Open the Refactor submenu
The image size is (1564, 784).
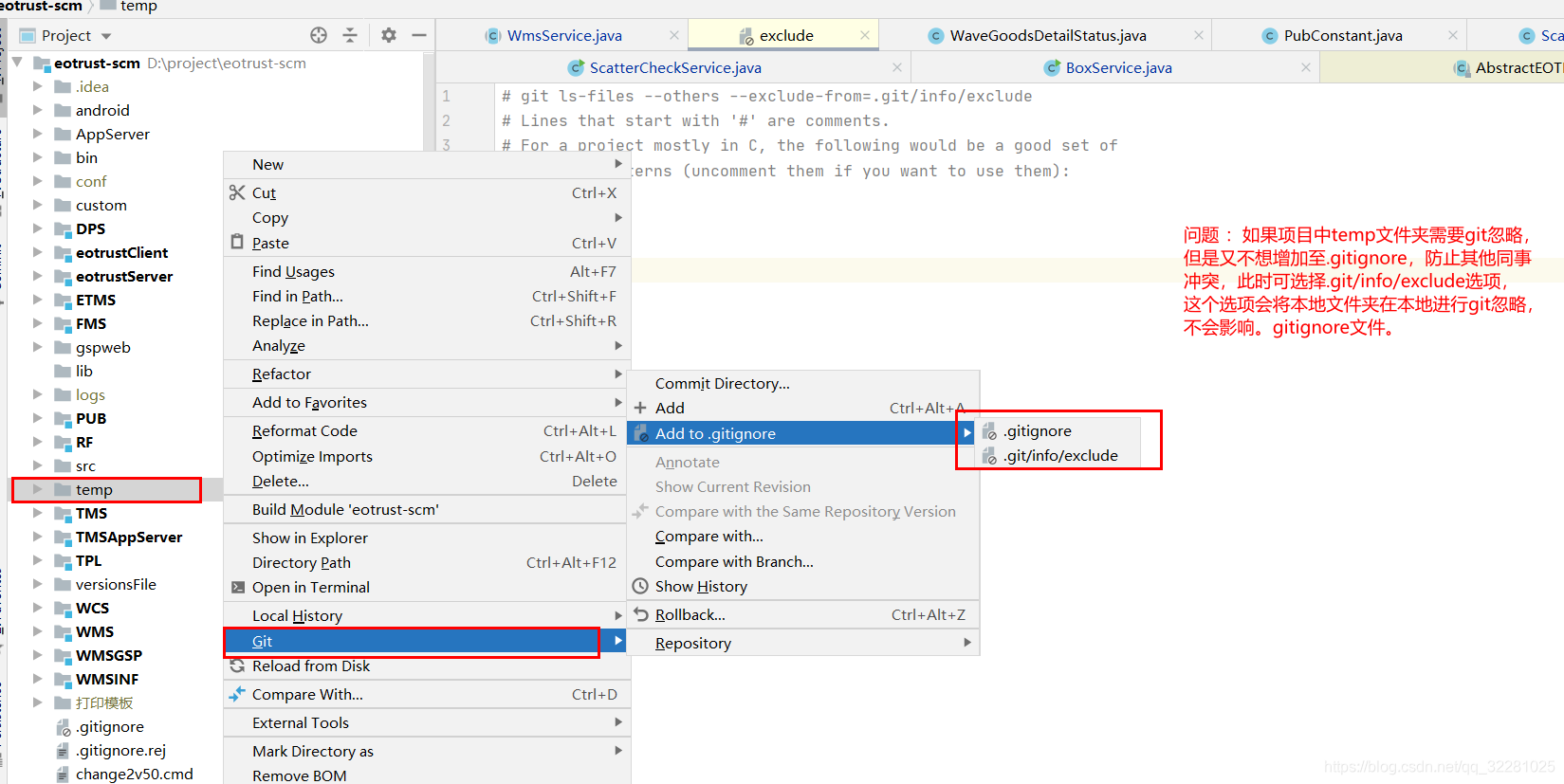[427, 374]
